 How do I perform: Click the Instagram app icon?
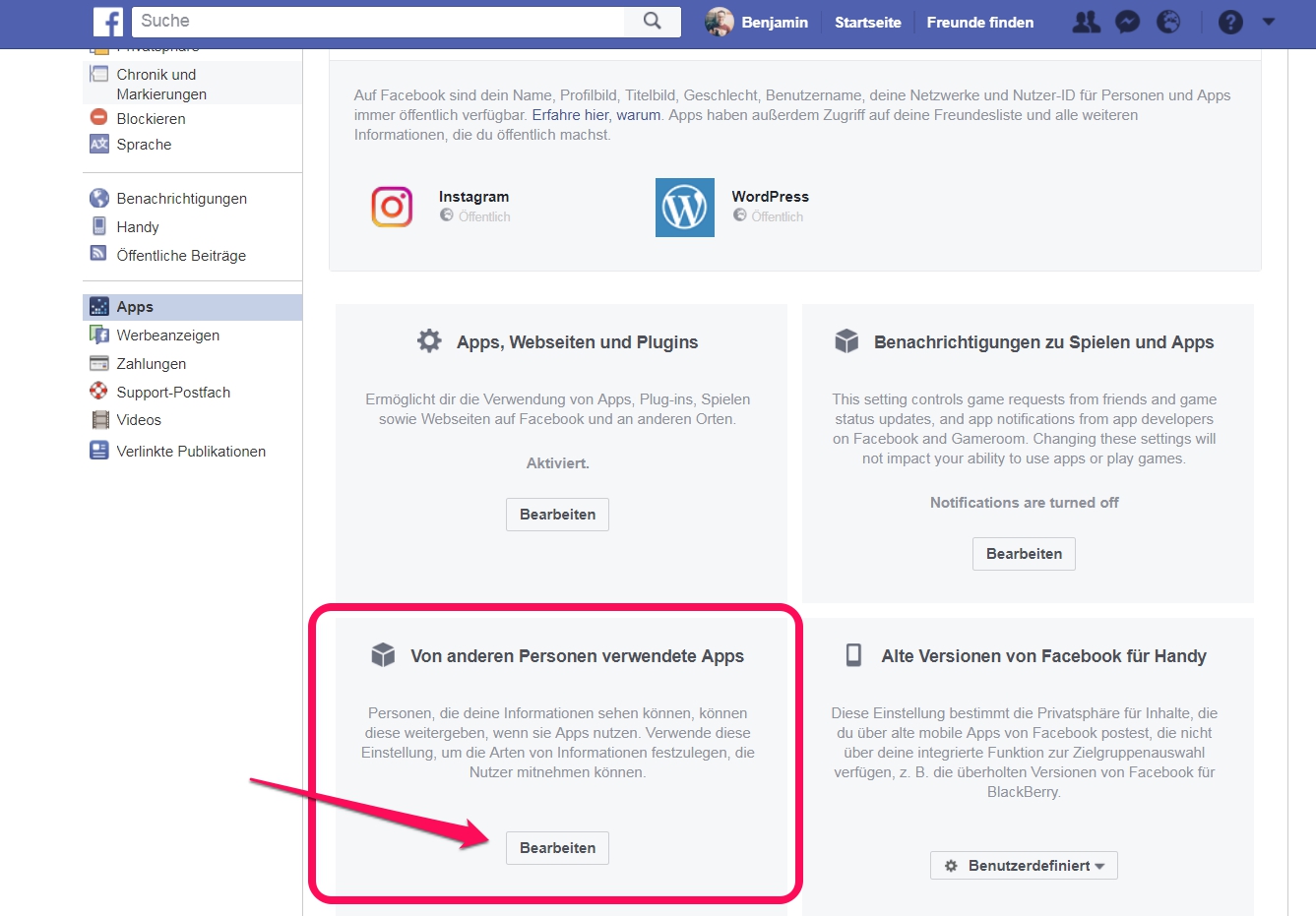click(x=392, y=207)
